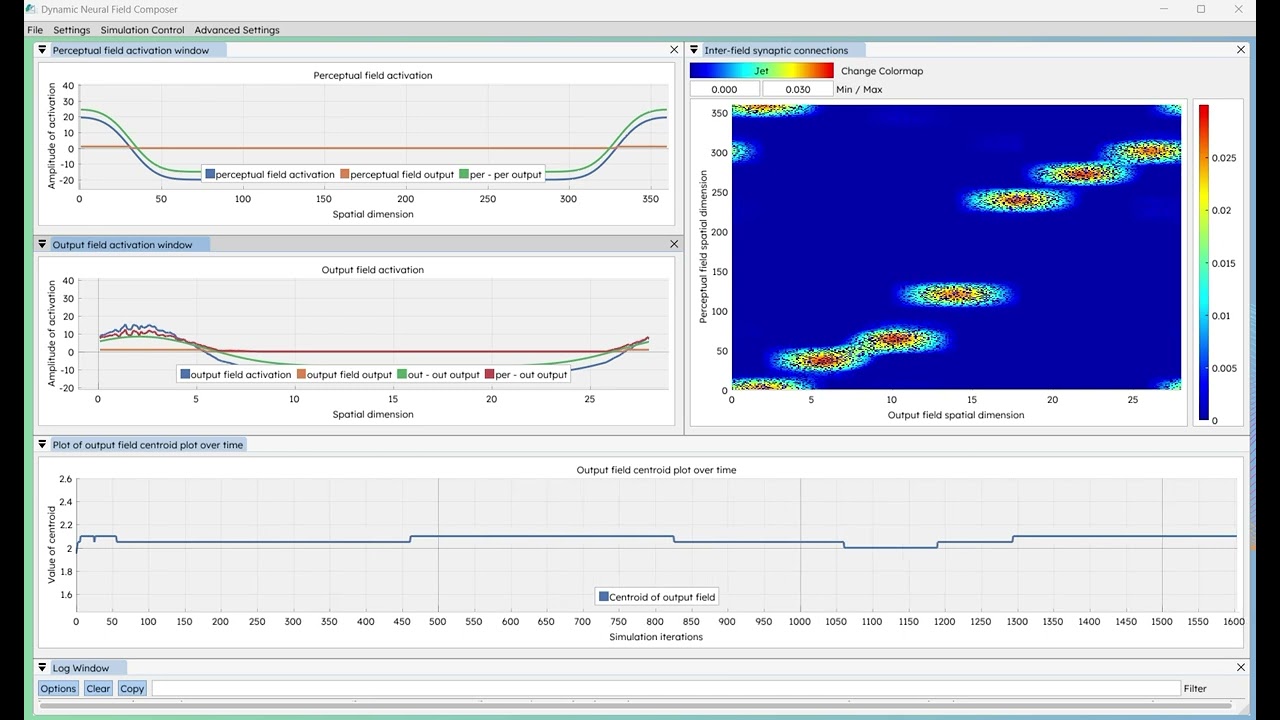Click the maximum value field showing 0.030
This screenshot has width=1280, height=720.
click(798, 89)
